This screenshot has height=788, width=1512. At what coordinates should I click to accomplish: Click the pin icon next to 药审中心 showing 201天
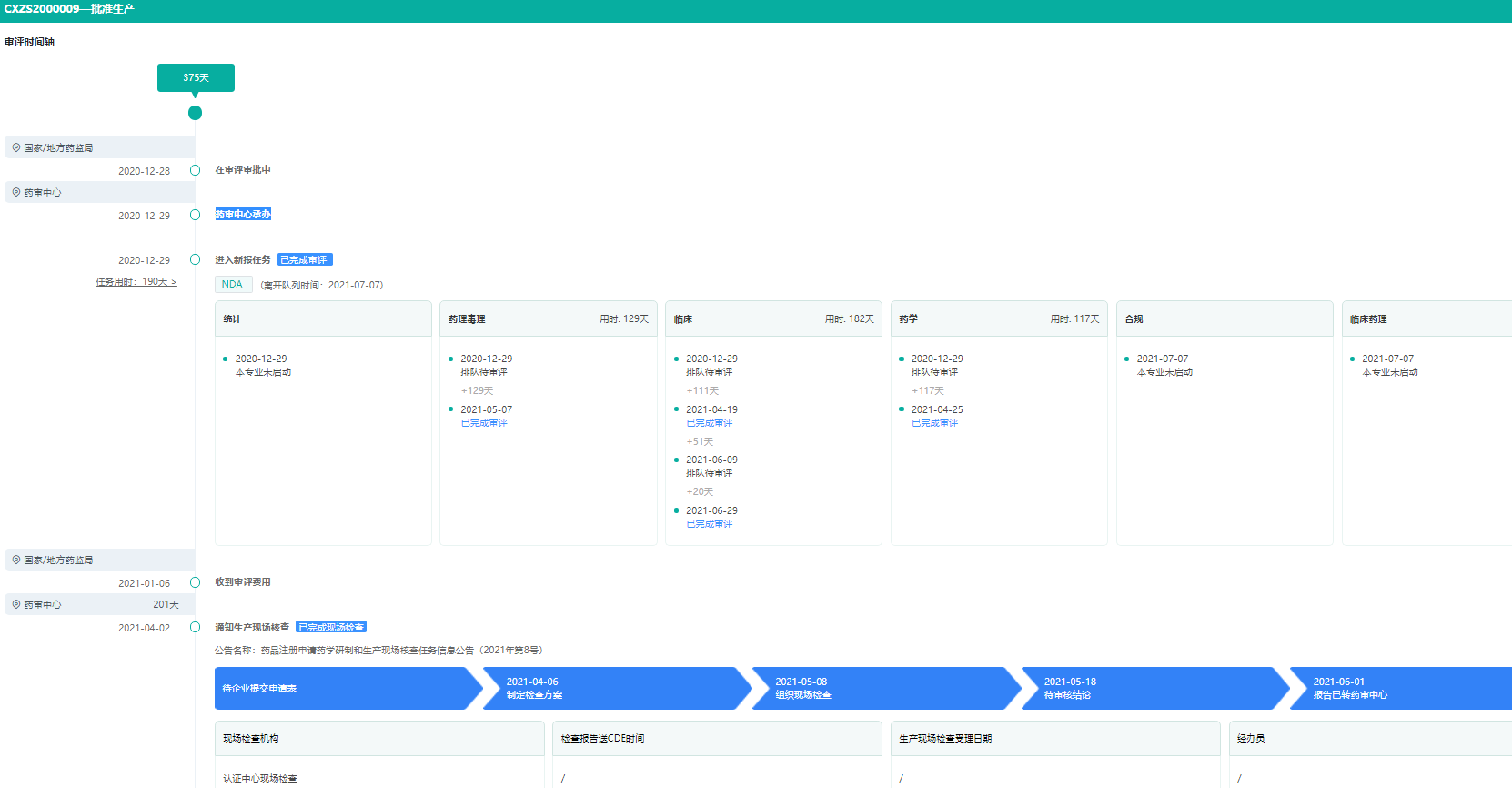(x=16, y=604)
